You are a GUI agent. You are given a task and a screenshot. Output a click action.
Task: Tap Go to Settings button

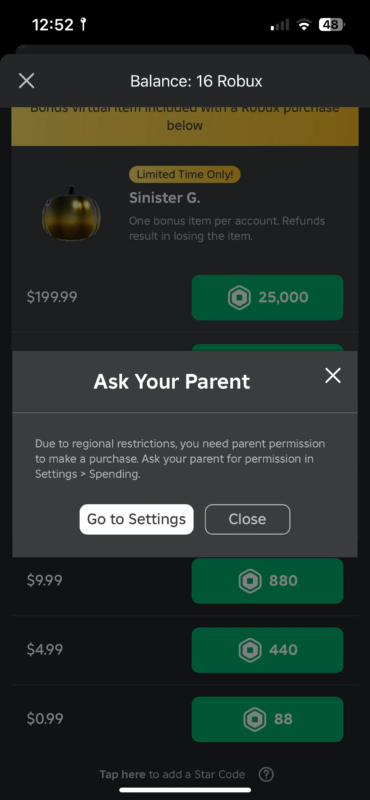(136, 519)
